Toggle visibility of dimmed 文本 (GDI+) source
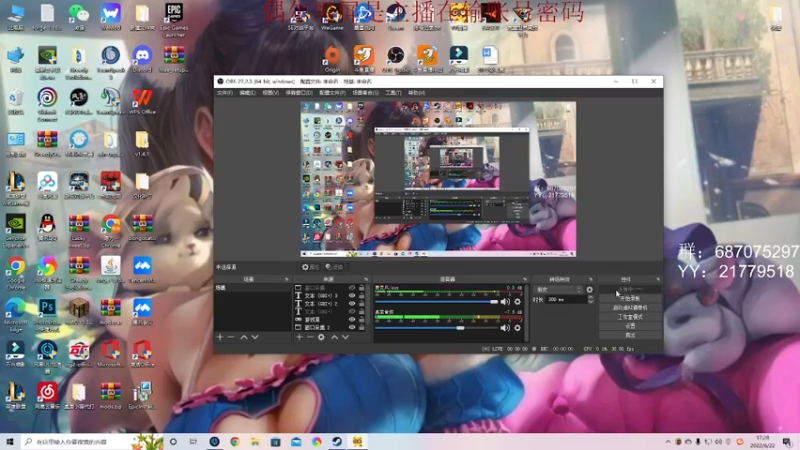Viewport: 800px width, 450px height. click(352, 311)
